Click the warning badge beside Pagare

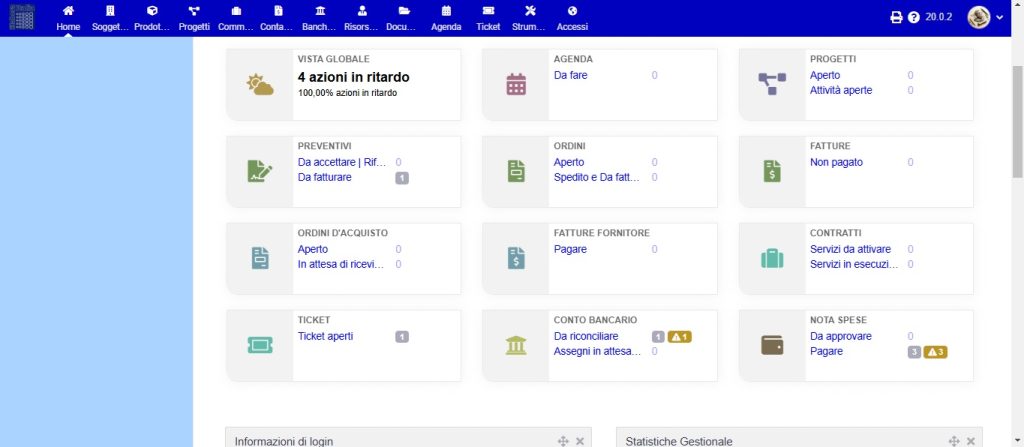point(935,352)
